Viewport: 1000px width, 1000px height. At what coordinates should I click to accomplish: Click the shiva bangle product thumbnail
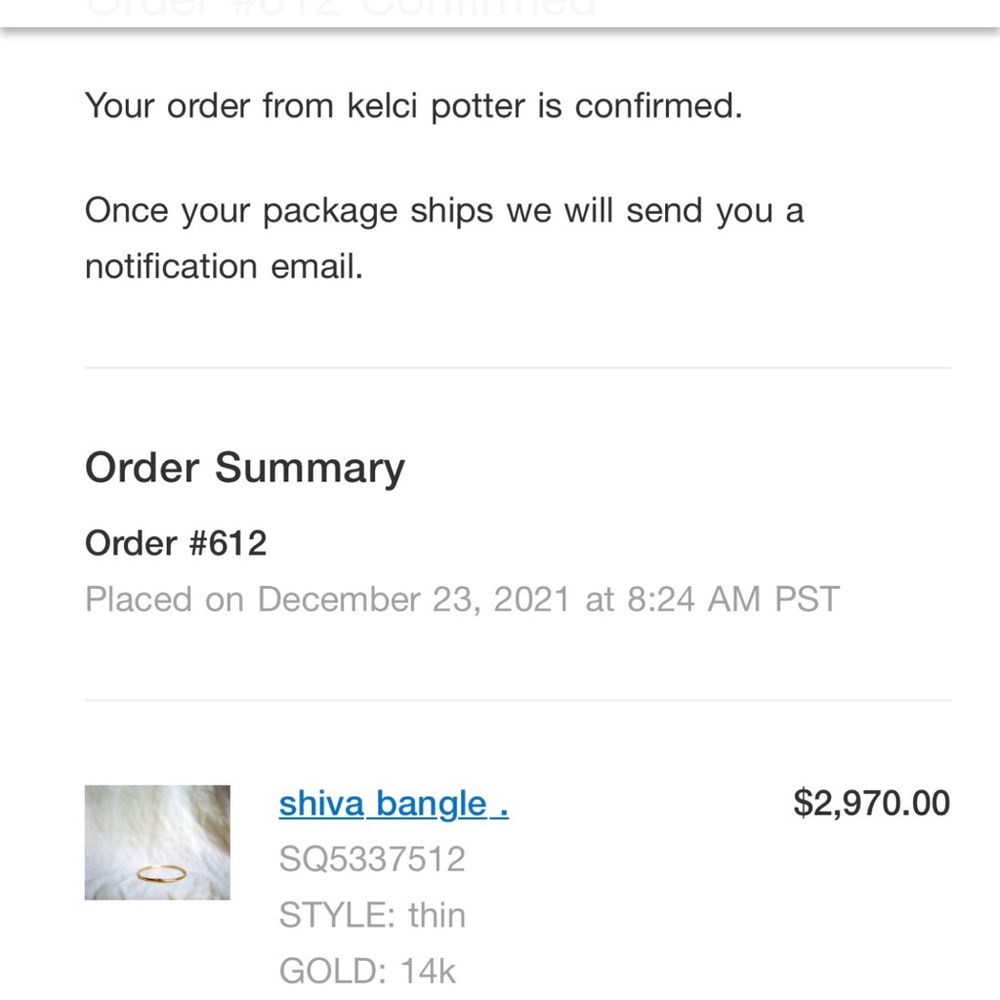[157, 843]
